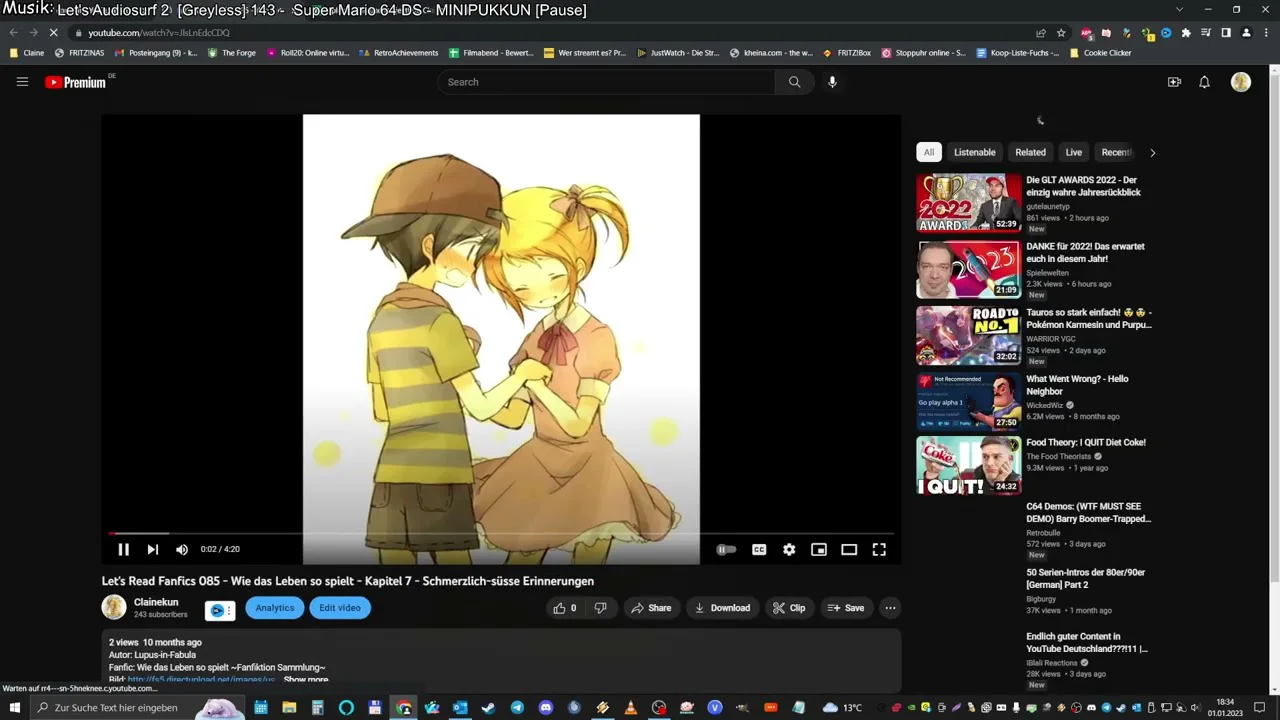1280x720 pixels.
Task: Open C64 Demos Barry Boomer video title
Action: (1089, 513)
